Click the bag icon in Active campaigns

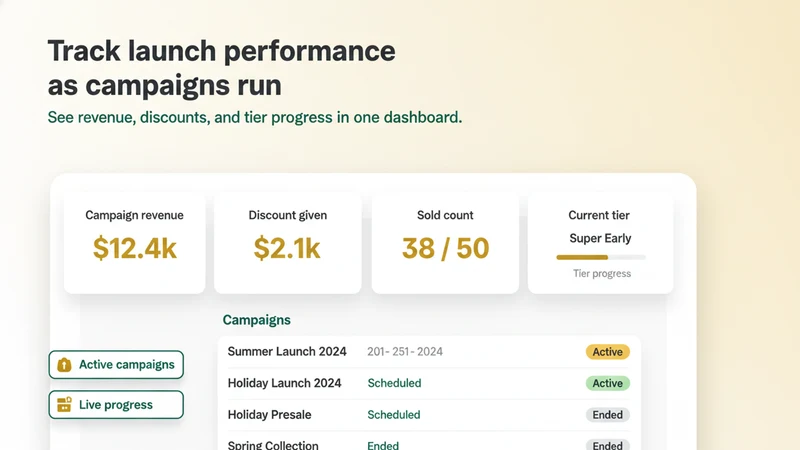[x=64, y=365]
